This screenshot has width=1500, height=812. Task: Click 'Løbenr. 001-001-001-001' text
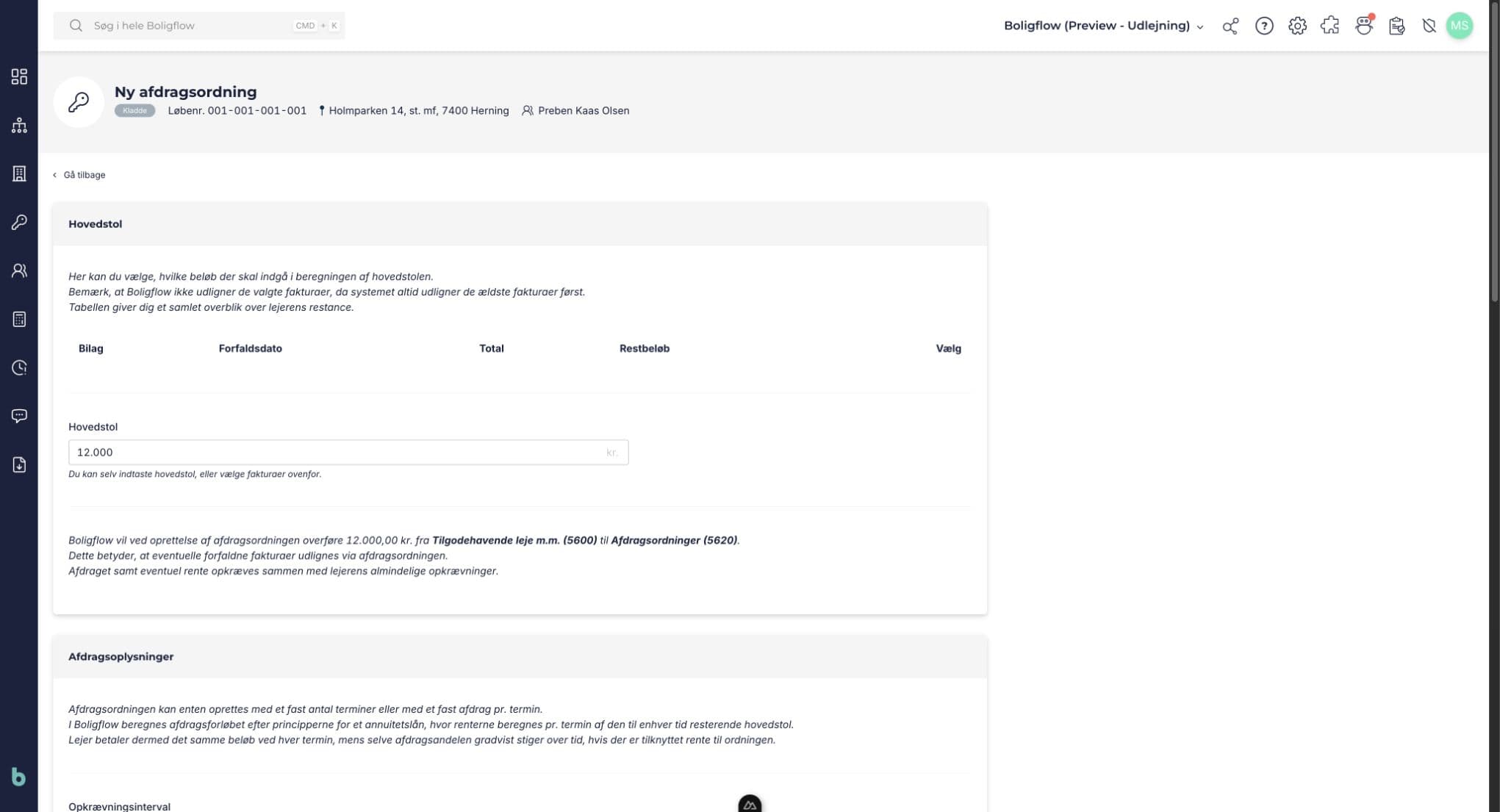(237, 110)
